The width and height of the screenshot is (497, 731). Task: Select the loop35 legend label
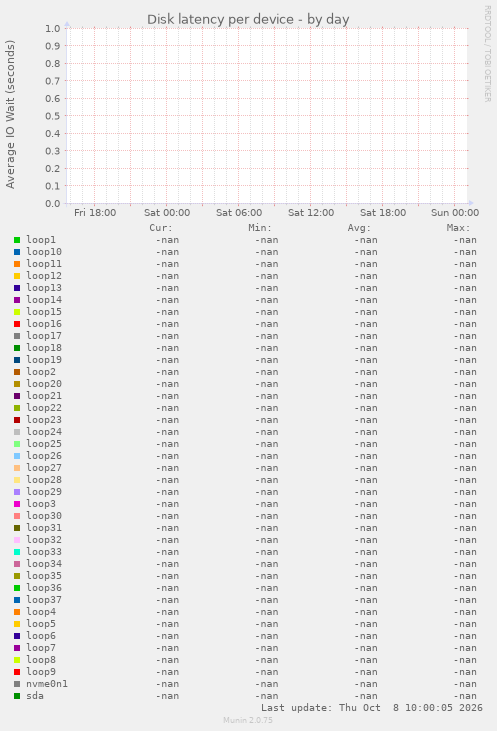coord(44,576)
